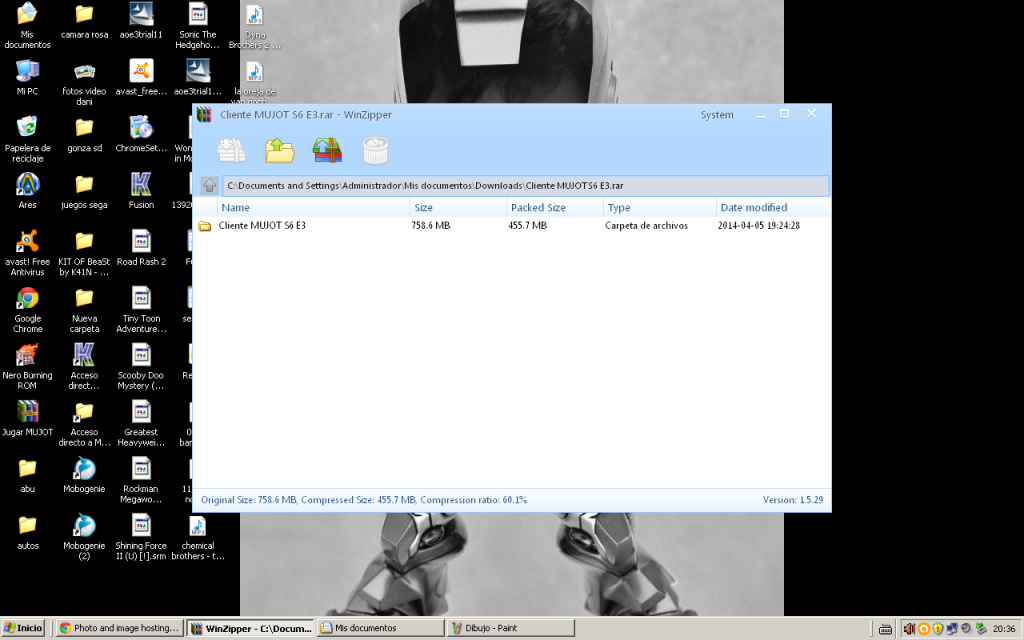The height and width of the screenshot is (640, 1024).
Task: Select the Ares desktop shortcut
Action: pos(28,186)
